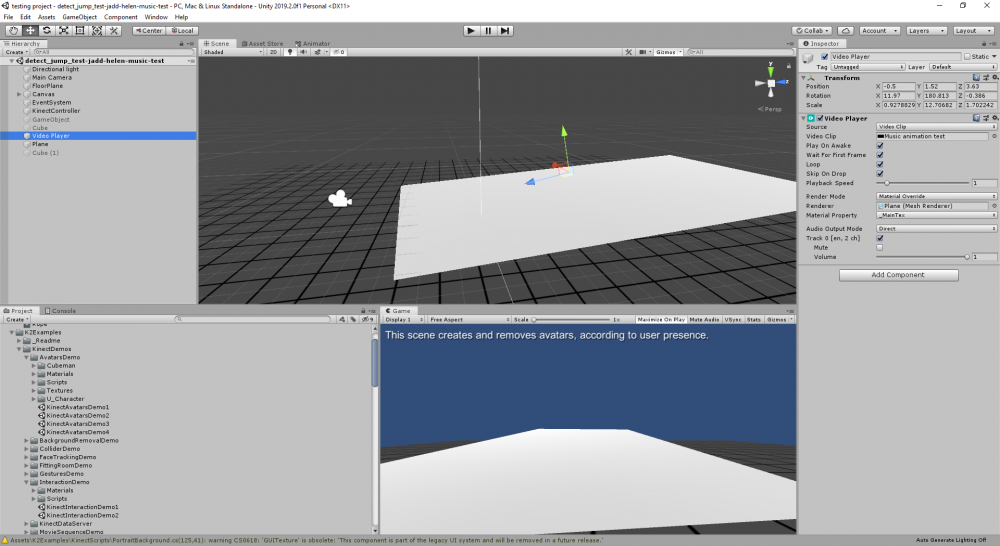The width and height of the screenshot is (1000, 546).
Task: Select Main Camera in Hierarchy
Action: 52,77
